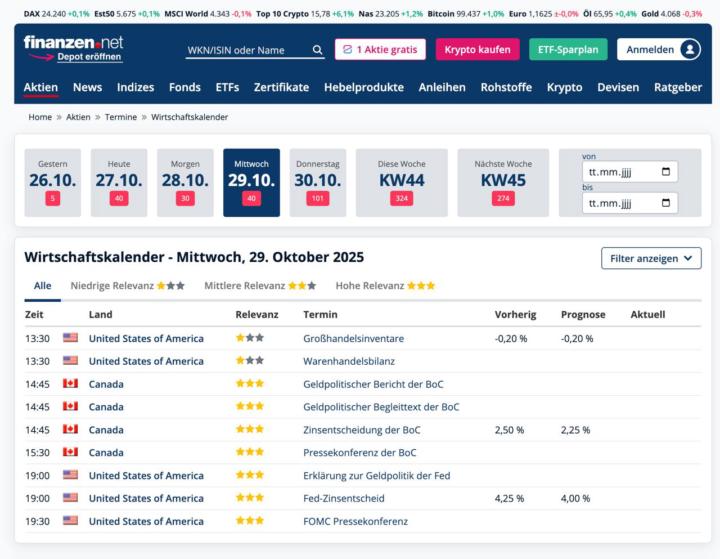The image size is (720, 559).
Task: Click the user profile icon in Anmelden
Action: pyautogui.click(x=689, y=50)
